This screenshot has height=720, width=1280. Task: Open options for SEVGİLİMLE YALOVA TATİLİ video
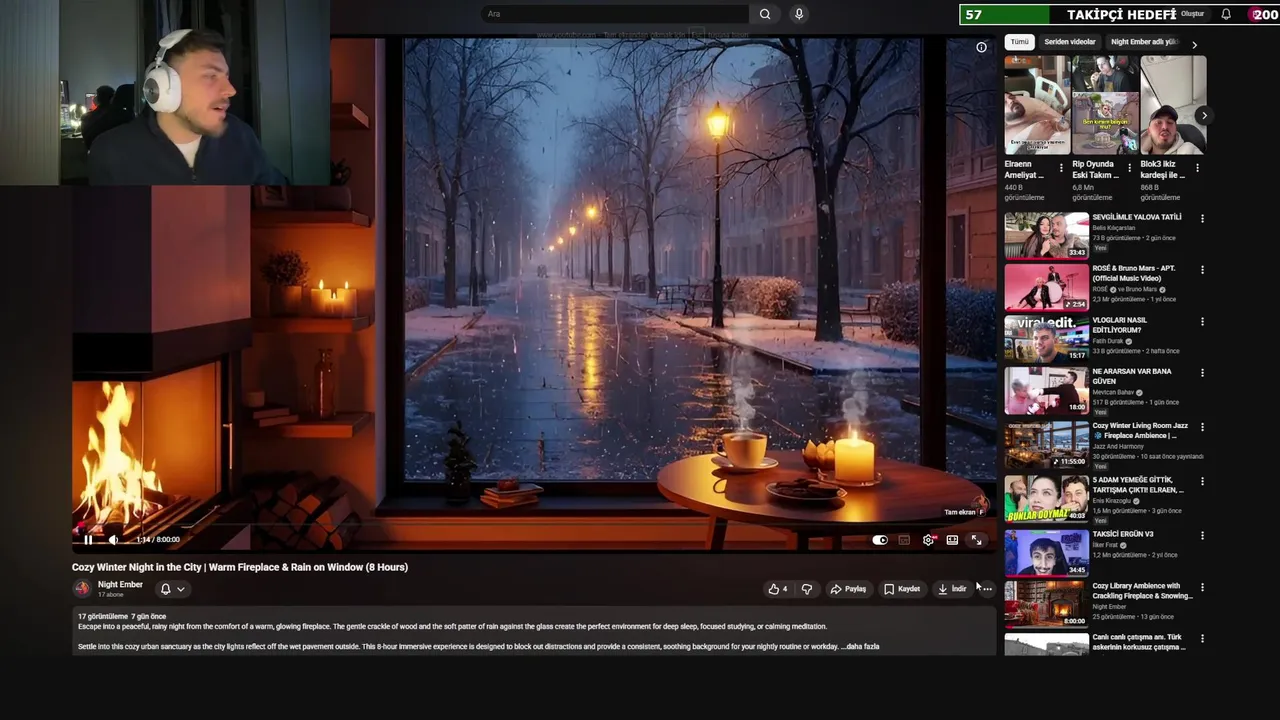click(x=1202, y=218)
